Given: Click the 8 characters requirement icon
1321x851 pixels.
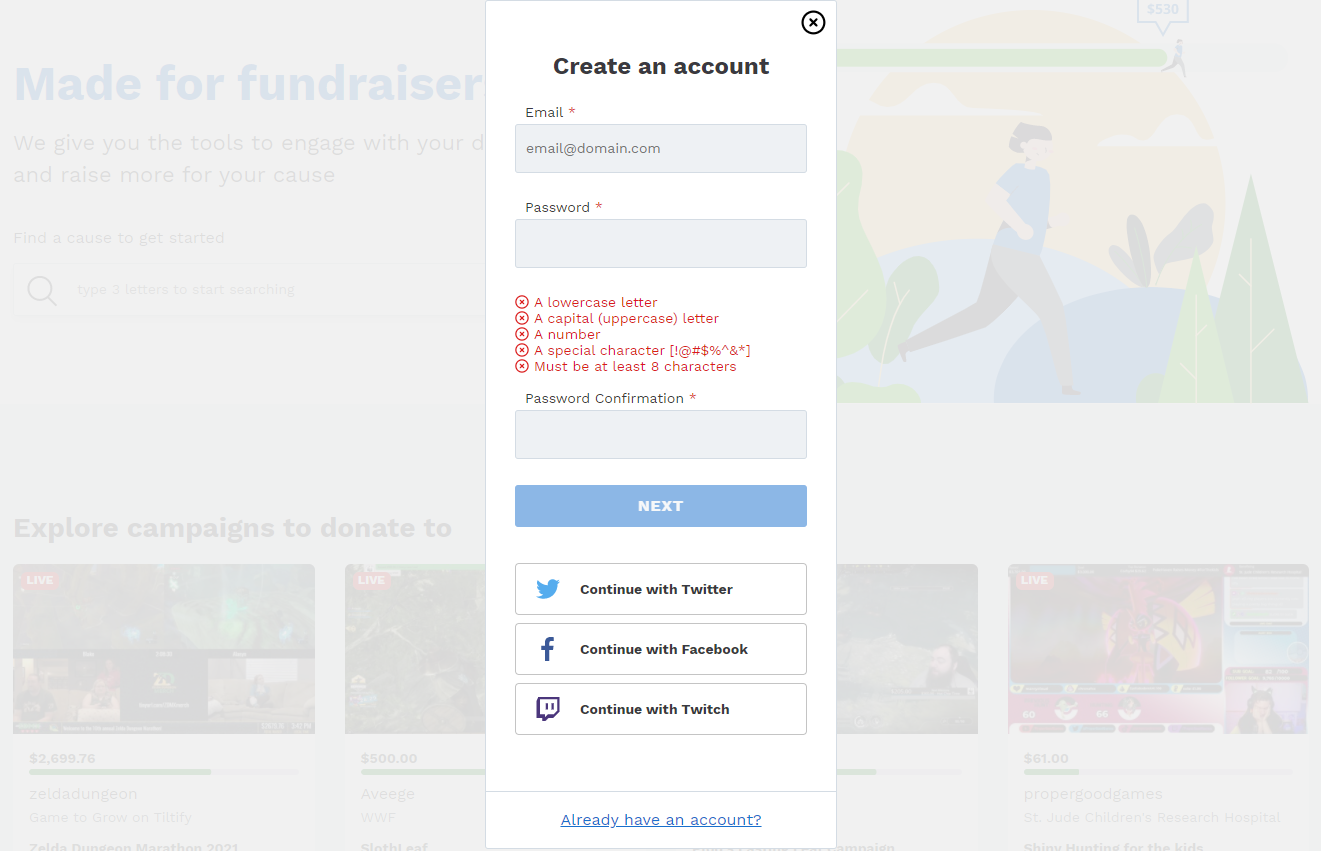Looking at the screenshot, I should pos(522,366).
